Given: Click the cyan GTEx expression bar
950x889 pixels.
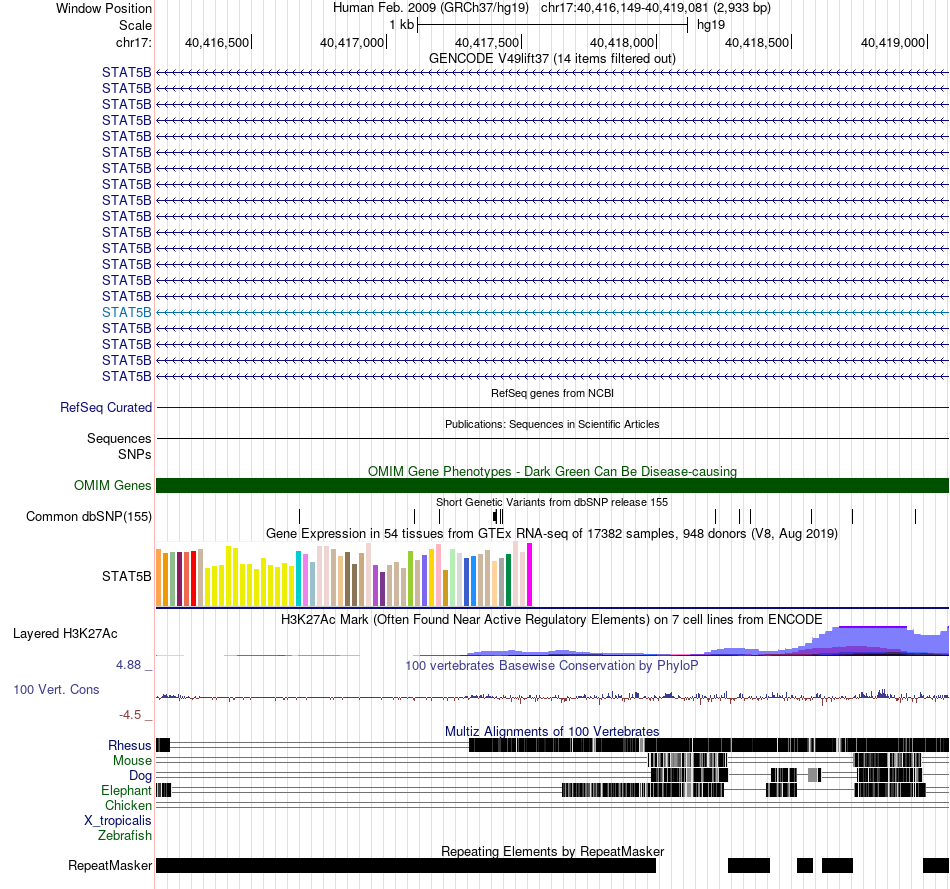Looking at the screenshot, I should coord(298,578).
